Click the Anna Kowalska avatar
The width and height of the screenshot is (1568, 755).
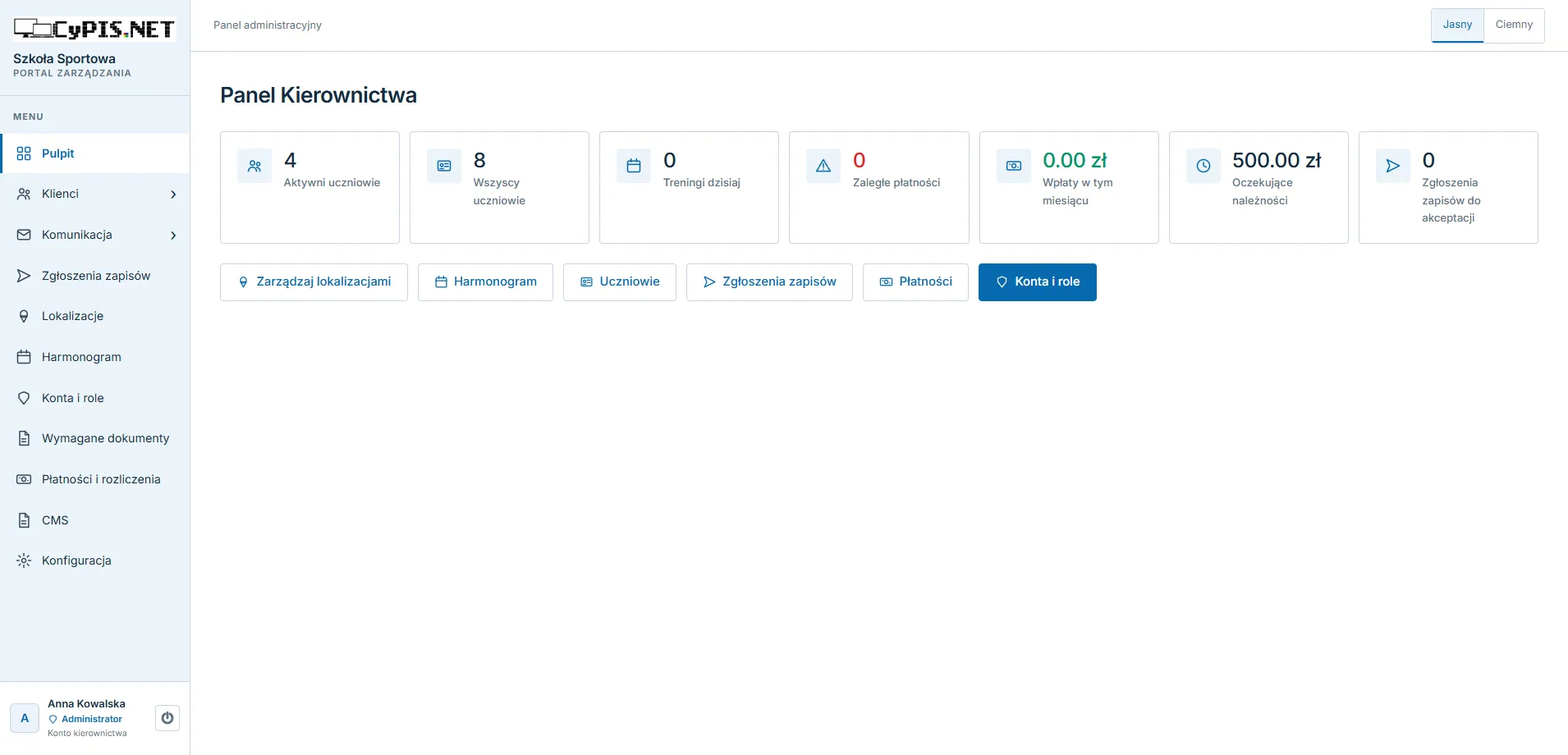click(x=25, y=718)
